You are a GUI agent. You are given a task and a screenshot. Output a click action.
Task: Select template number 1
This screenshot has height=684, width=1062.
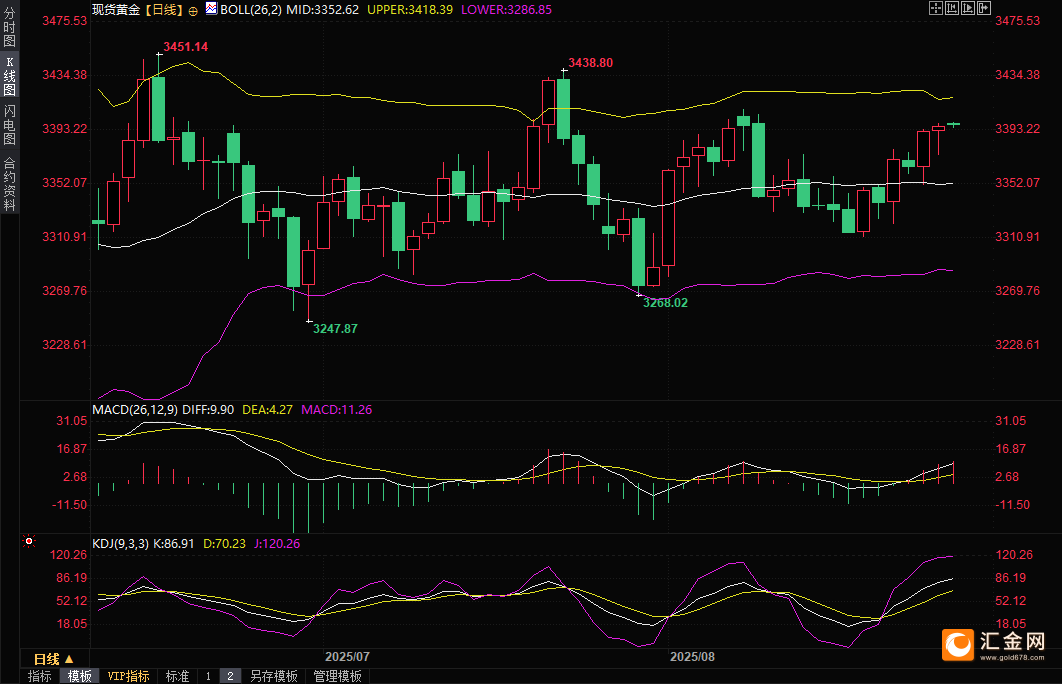(208, 676)
